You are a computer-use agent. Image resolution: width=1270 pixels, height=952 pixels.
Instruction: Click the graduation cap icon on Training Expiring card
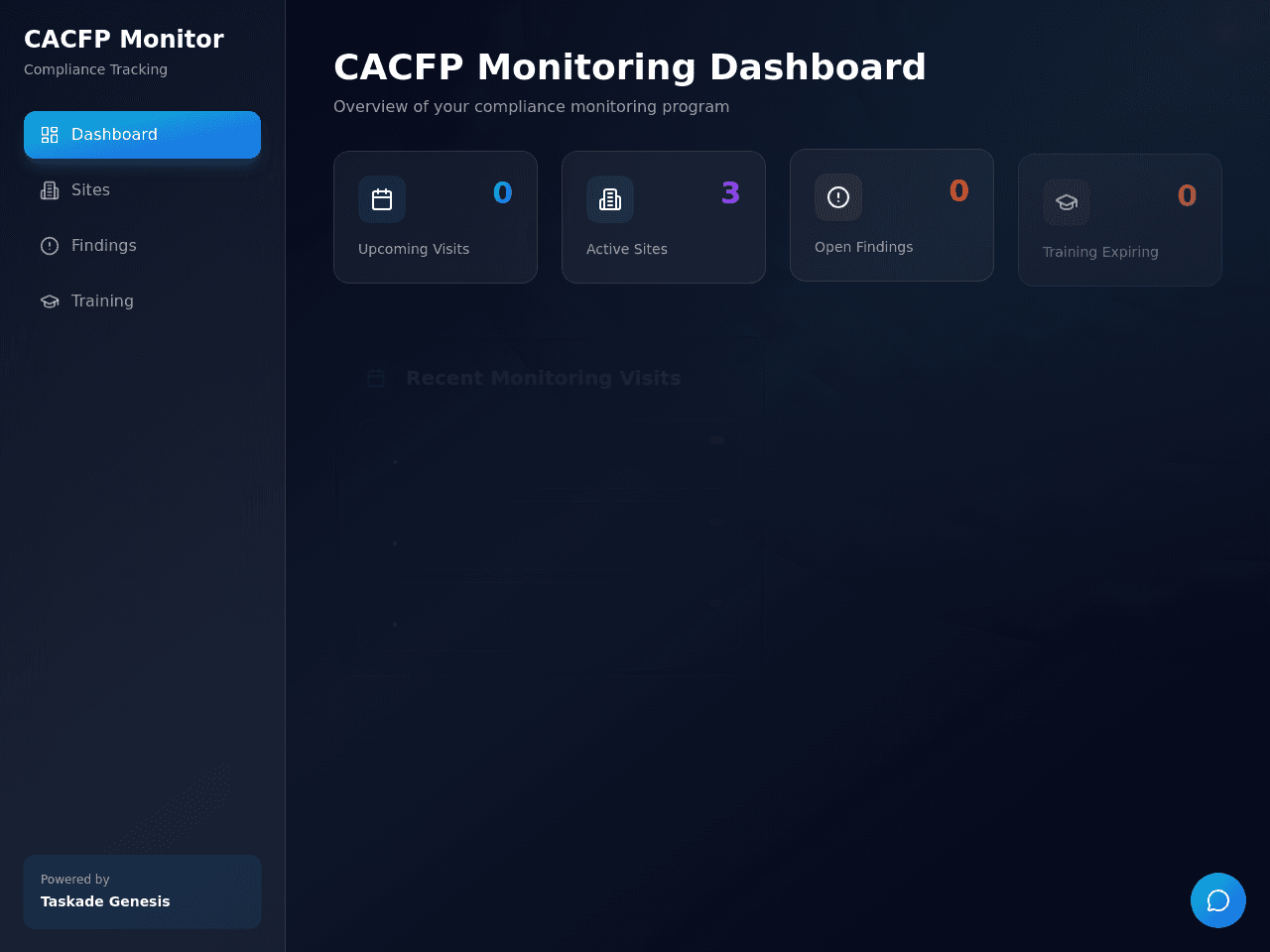coord(1067,202)
